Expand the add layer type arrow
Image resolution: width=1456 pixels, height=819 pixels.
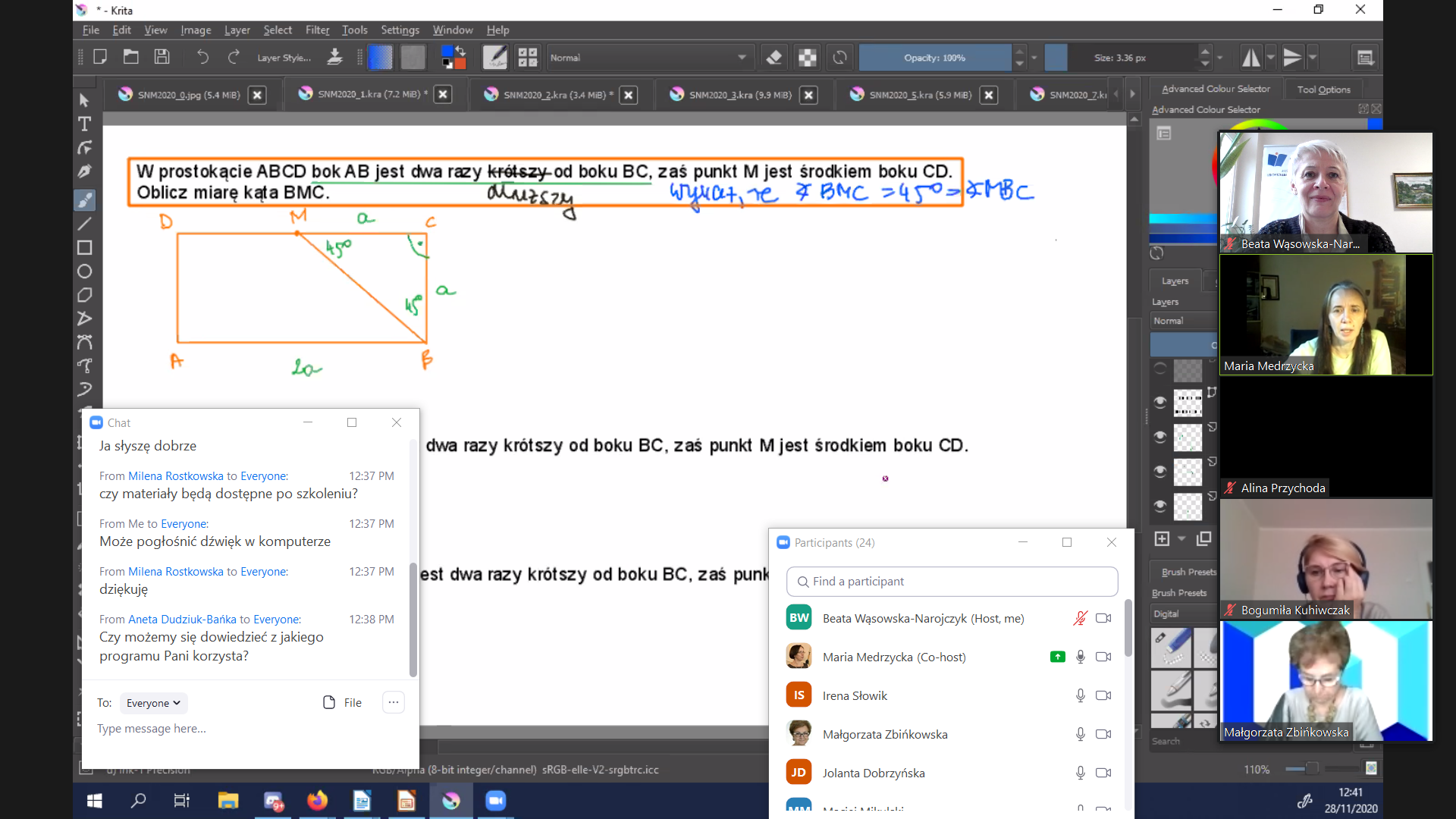(1181, 538)
